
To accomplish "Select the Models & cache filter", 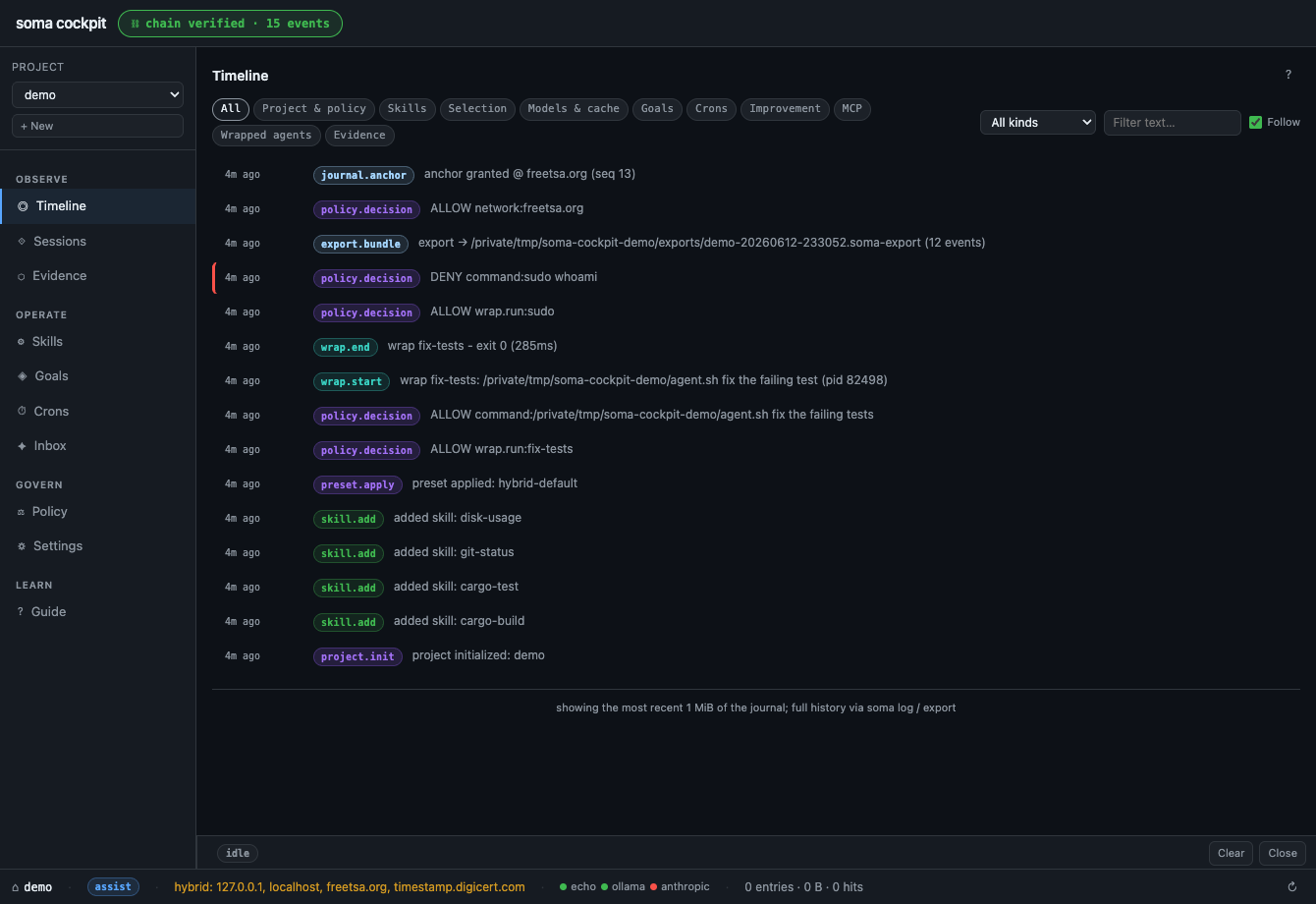I will [574, 108].
